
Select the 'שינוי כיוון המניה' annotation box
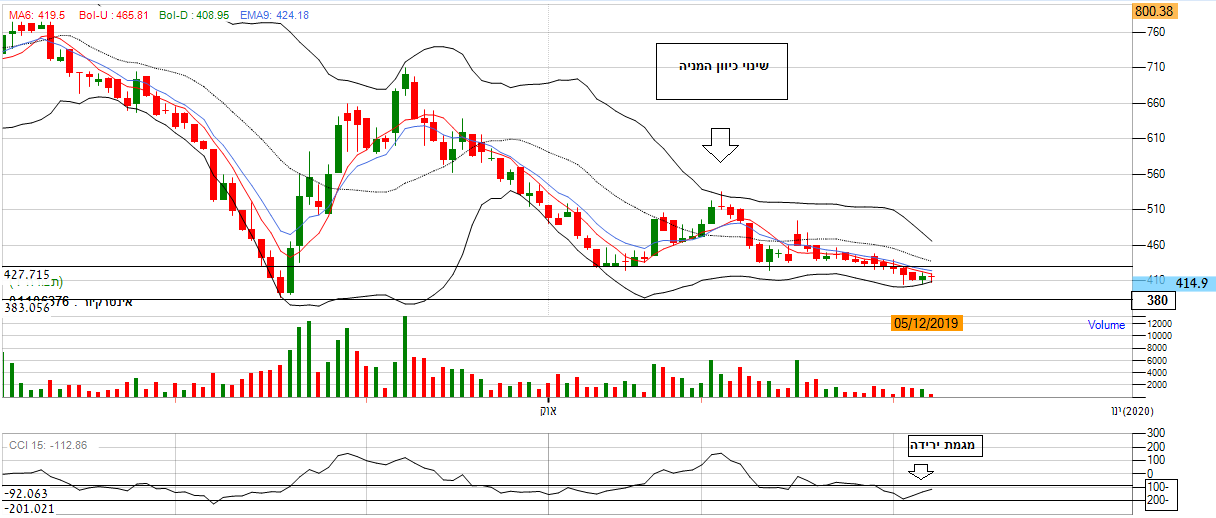(x=721, y=72)
